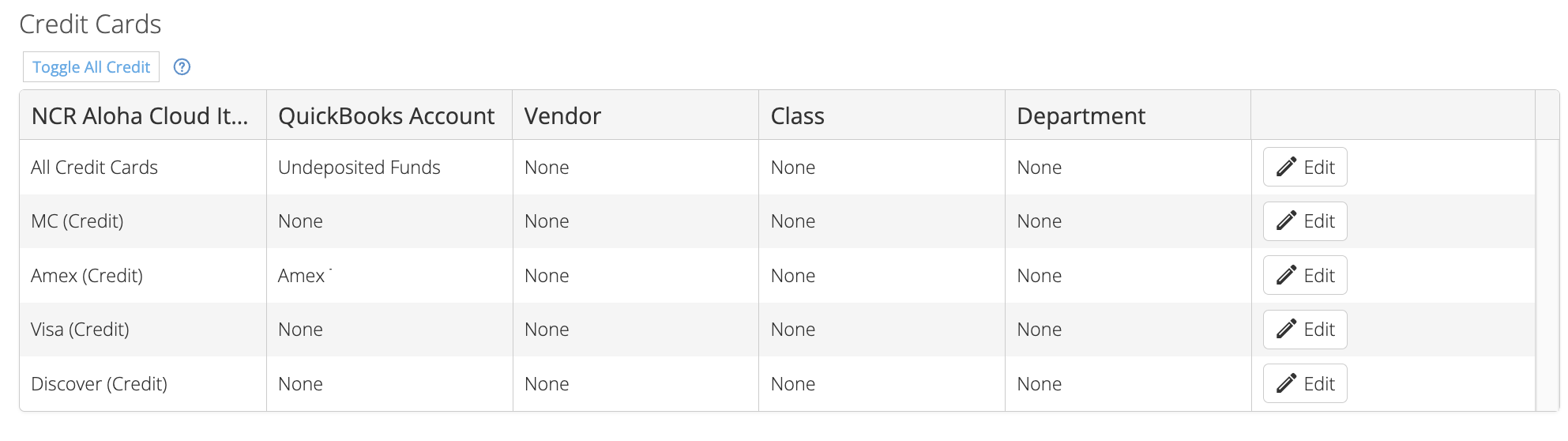Image resolution: width=1568 pixels, height=441 pixels.
Task: Click pencil icon in Discover row
Action: [x=1286, y=383]
